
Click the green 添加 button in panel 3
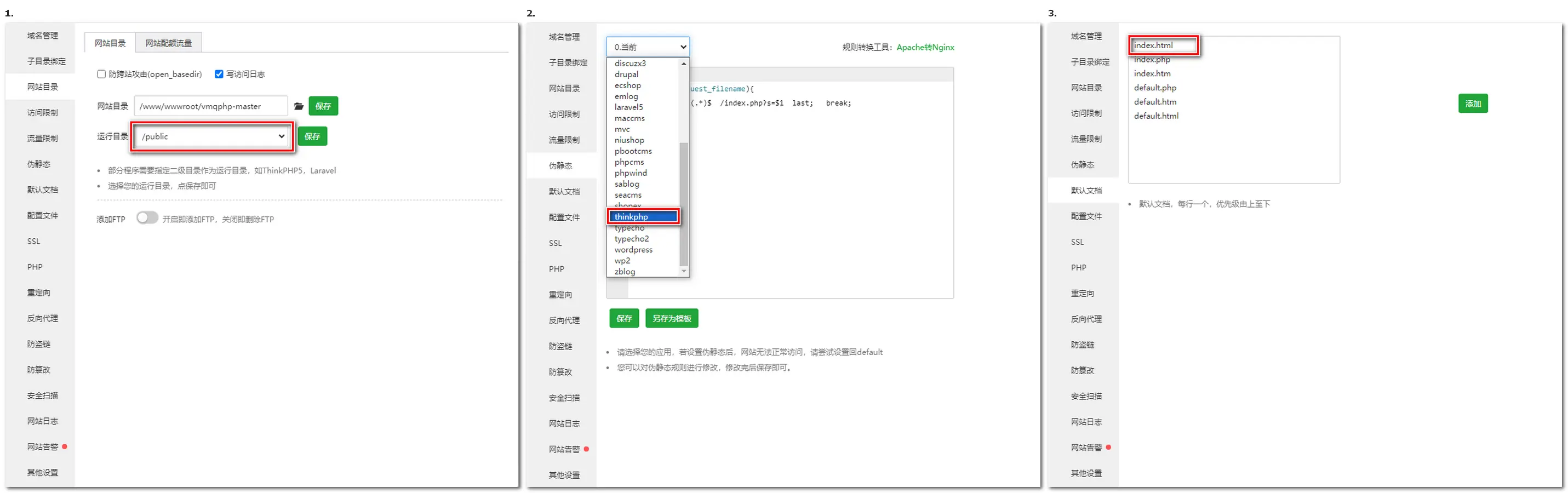click(1473, 104)
